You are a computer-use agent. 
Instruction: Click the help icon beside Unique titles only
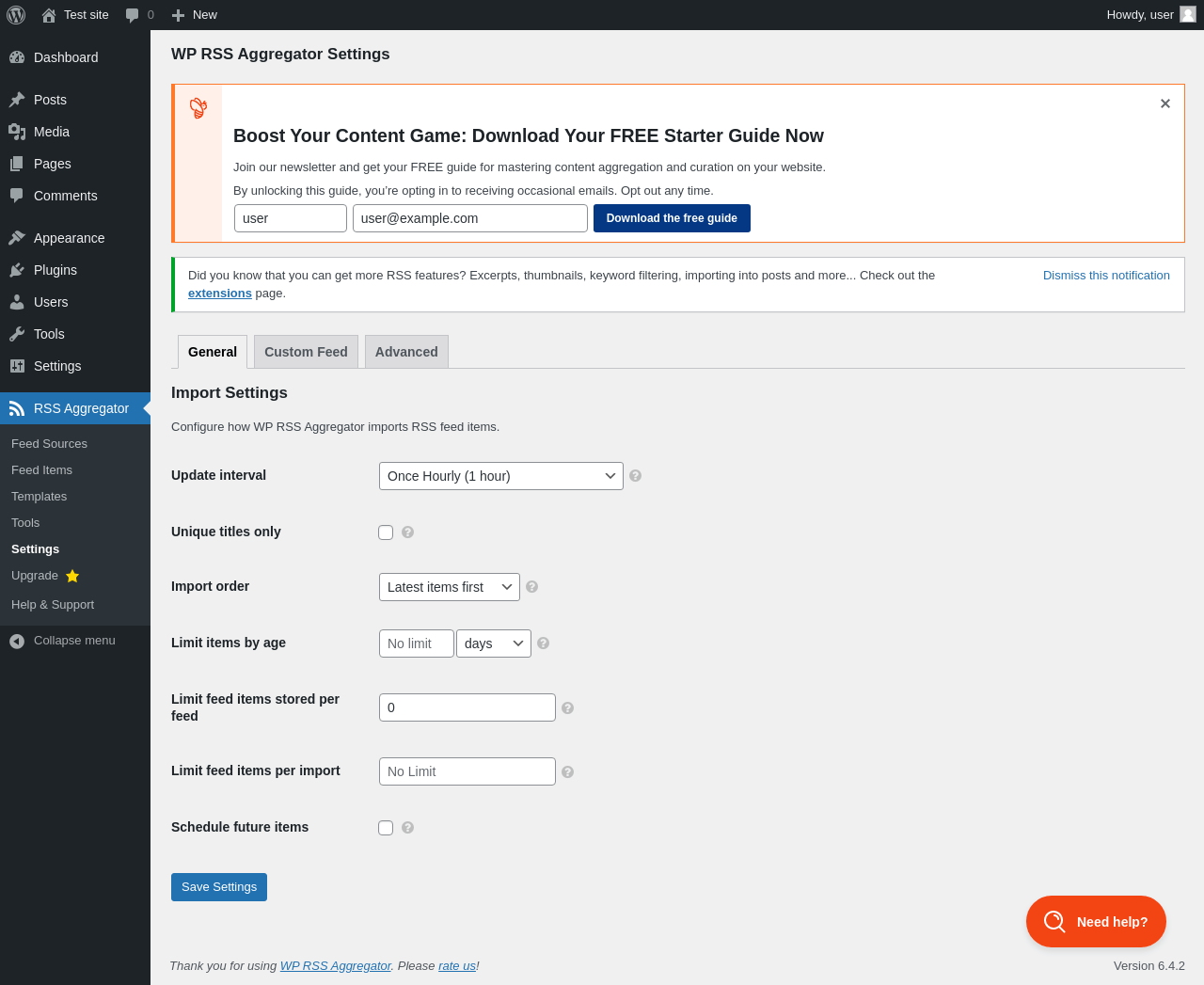408,532
